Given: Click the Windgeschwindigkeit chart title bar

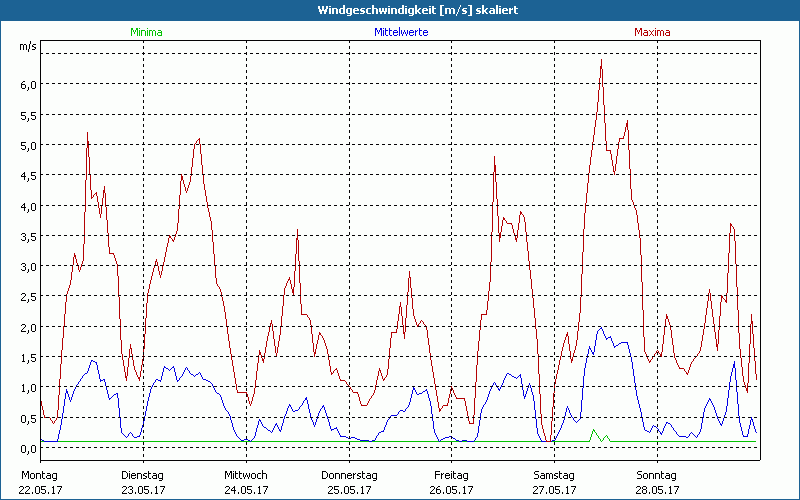Looking at the screenshot, I should click(x=400, y=10).
